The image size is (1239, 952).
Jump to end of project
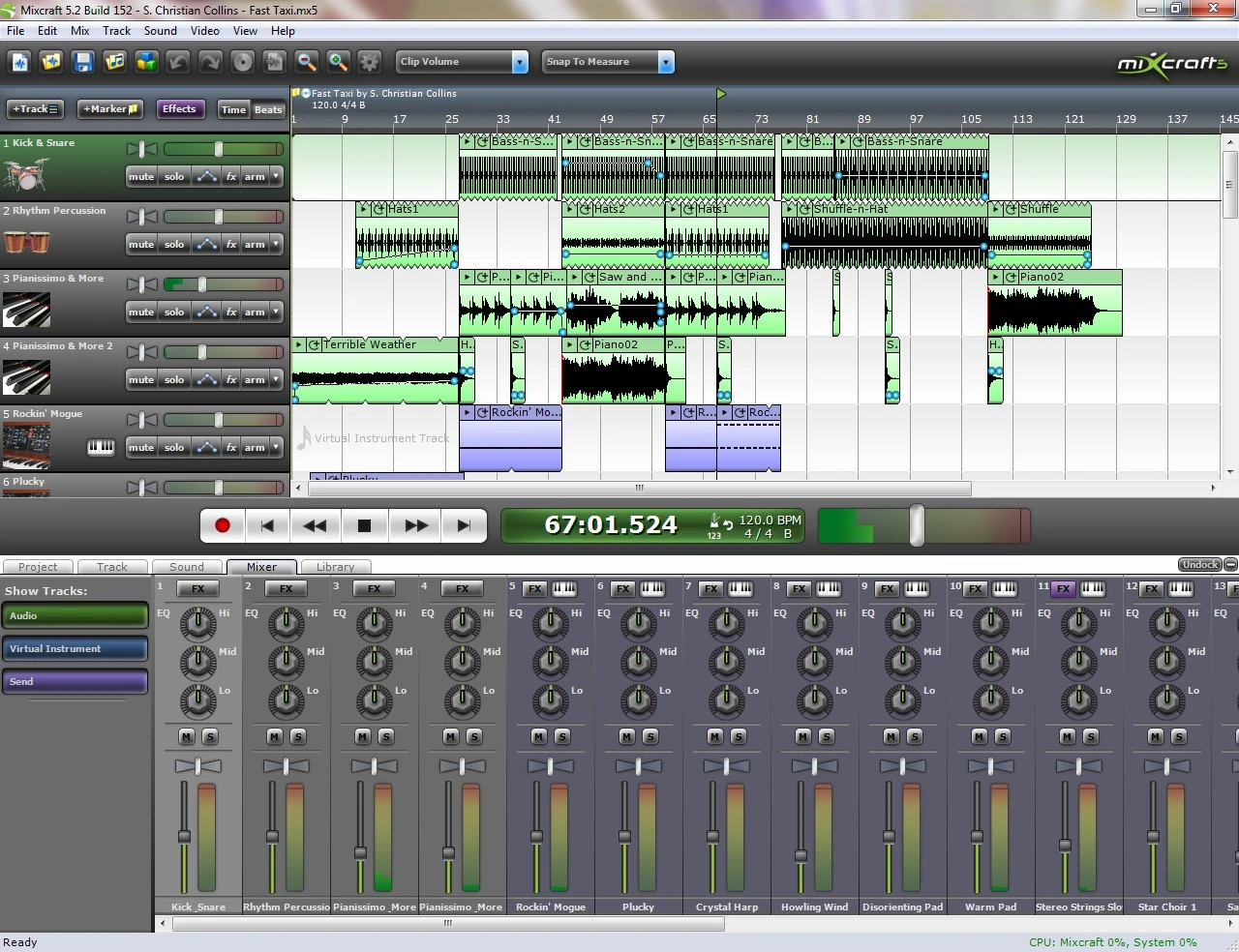pos(464,525)
